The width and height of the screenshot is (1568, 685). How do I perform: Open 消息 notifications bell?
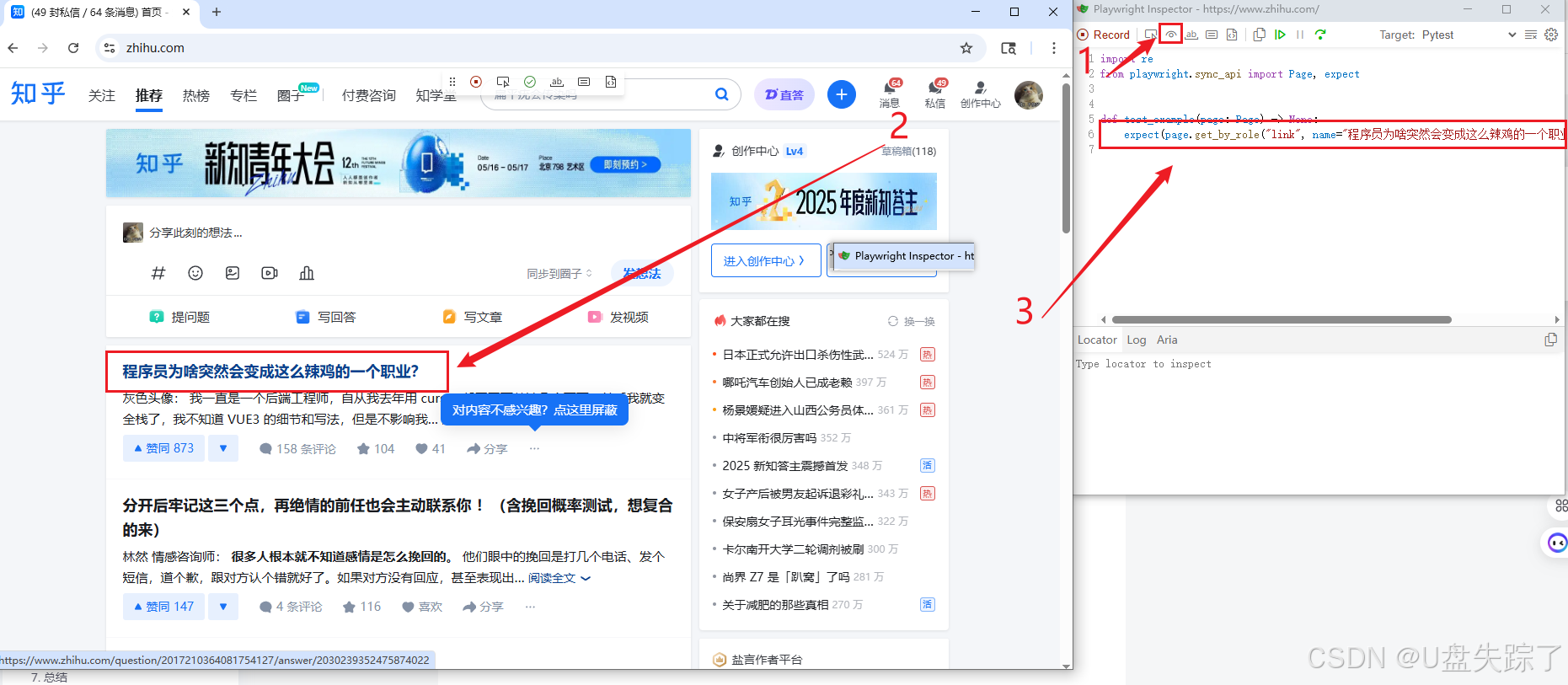click(890, 94)
